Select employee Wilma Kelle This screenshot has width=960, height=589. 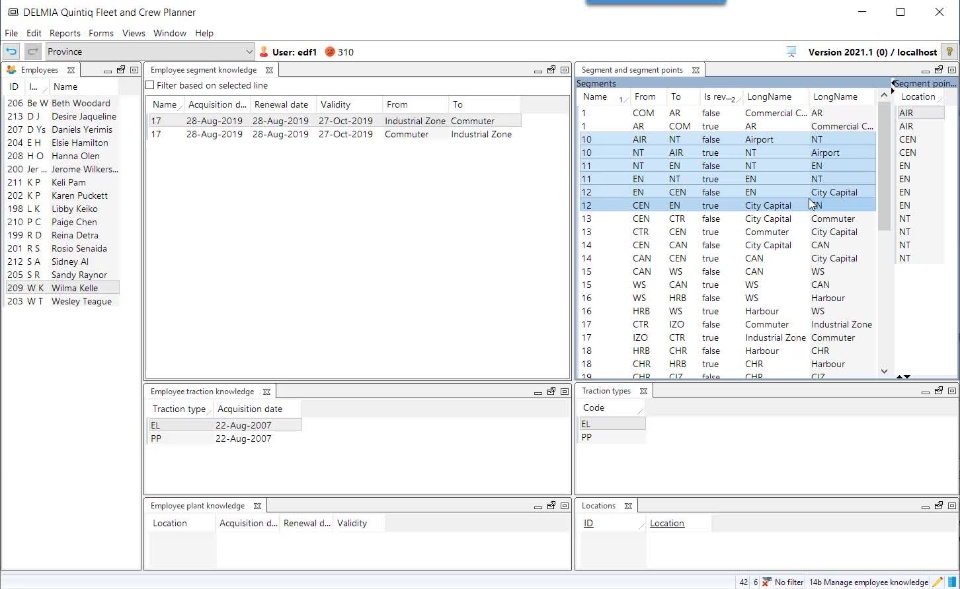62,288
